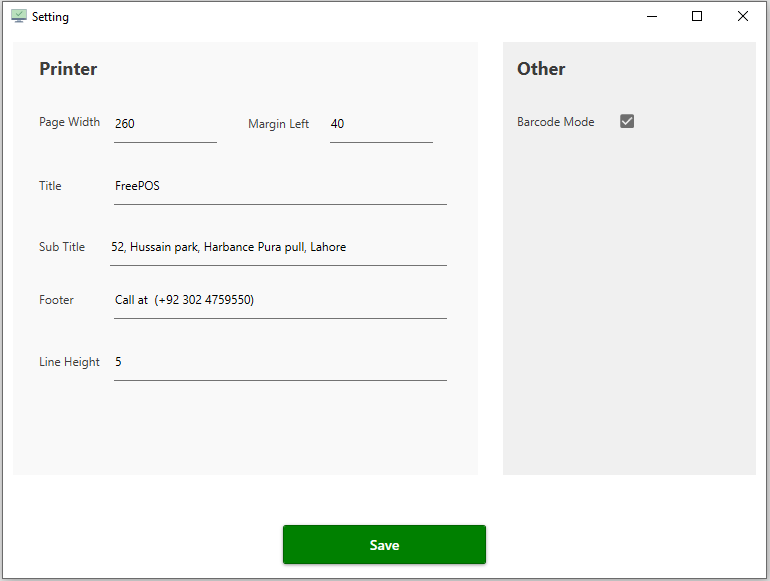Viewport: 770px width, 581px height.
Task: Minimize the Setting window
Action: pyautogui.click(x=652, y=16)
